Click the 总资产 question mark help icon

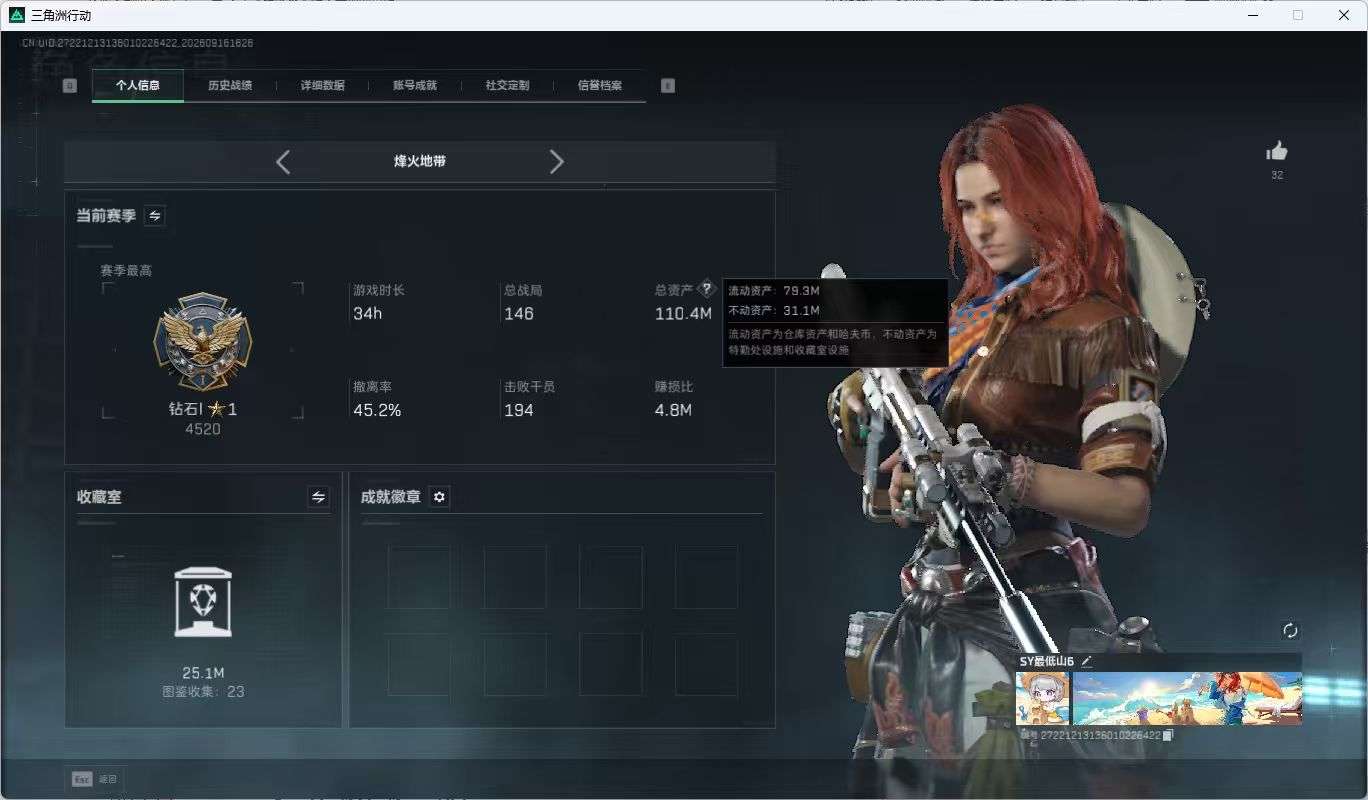[707, 289]
